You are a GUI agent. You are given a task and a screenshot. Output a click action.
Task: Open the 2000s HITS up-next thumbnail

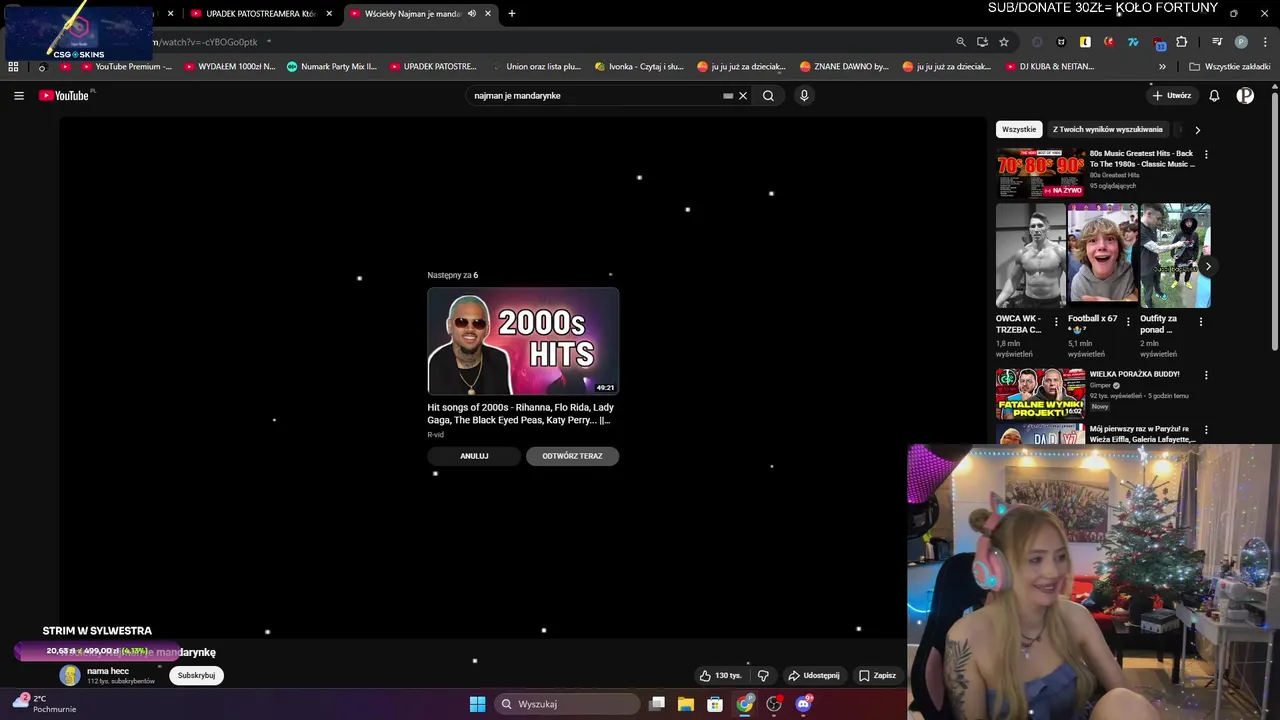pos(523,341)
